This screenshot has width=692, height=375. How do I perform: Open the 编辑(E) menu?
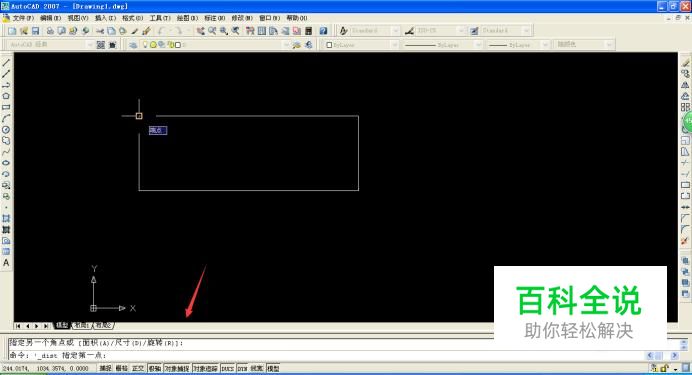pyautogui.click(x=50, y=18)
